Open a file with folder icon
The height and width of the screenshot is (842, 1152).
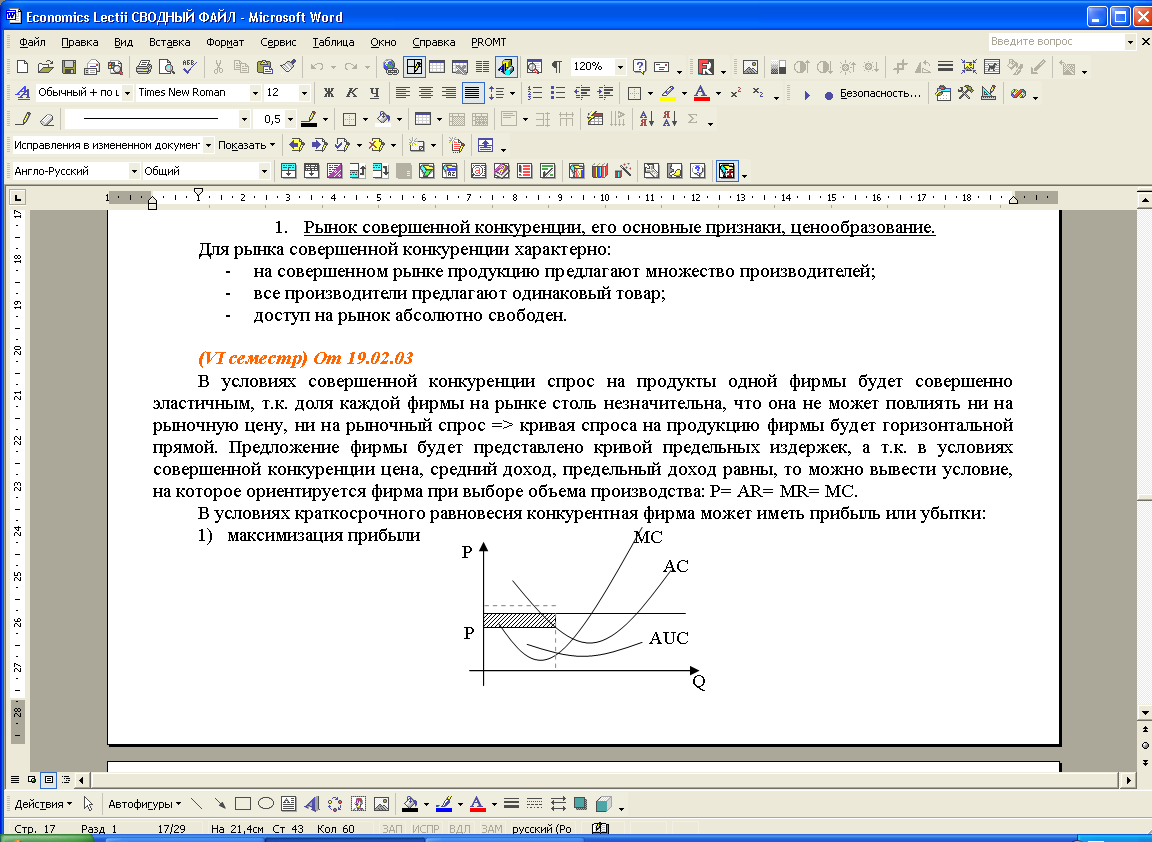point(46,67)
